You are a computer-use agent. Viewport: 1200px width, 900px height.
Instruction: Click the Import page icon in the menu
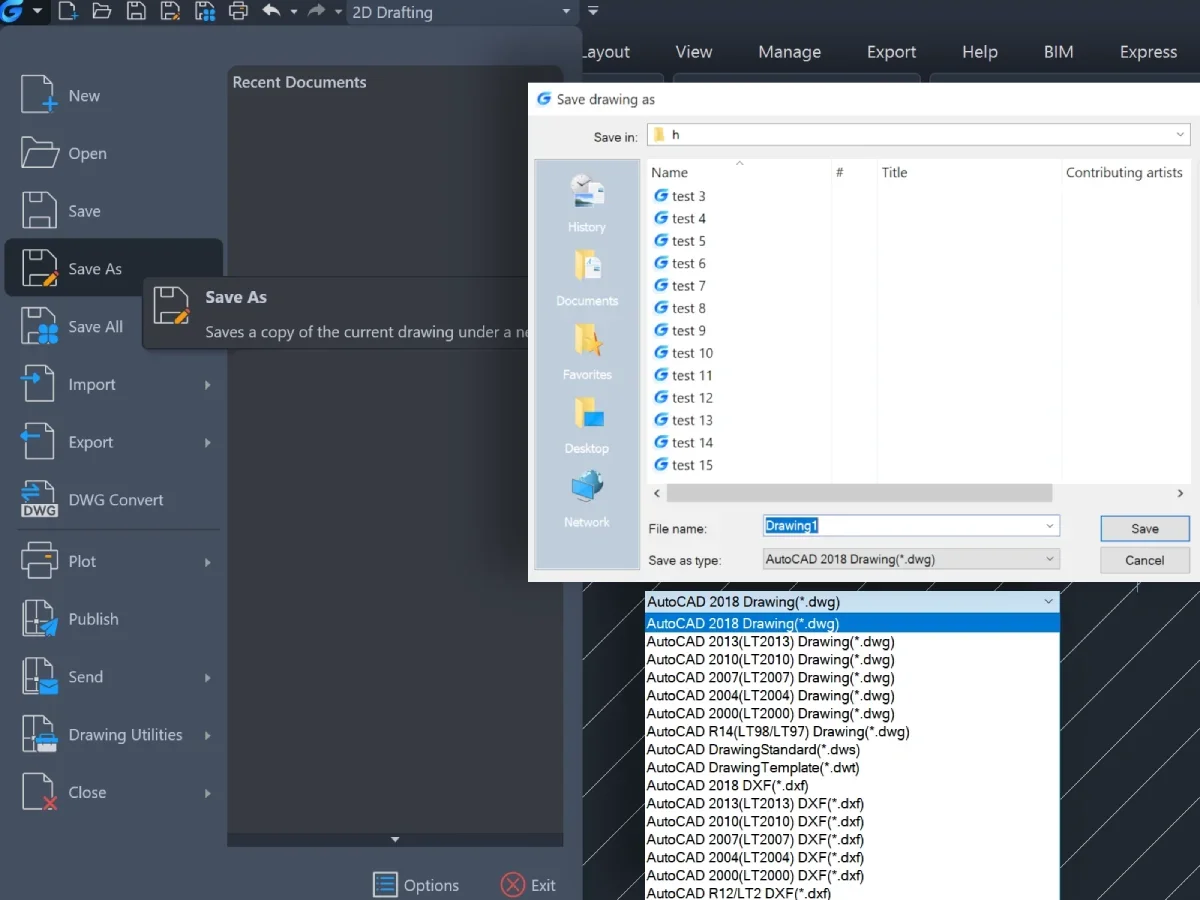click(x=38, y=384)
